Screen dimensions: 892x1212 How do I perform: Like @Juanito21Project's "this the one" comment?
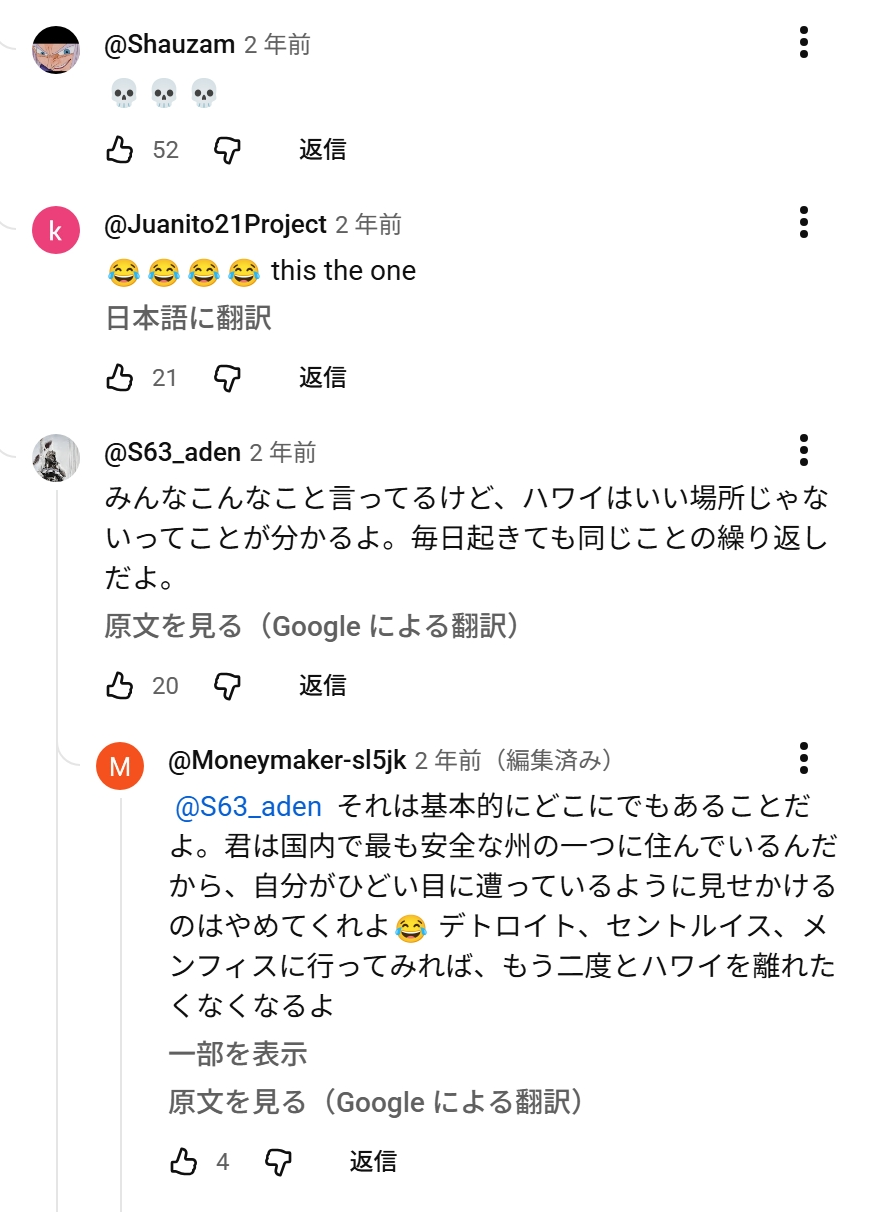(120, 378)
